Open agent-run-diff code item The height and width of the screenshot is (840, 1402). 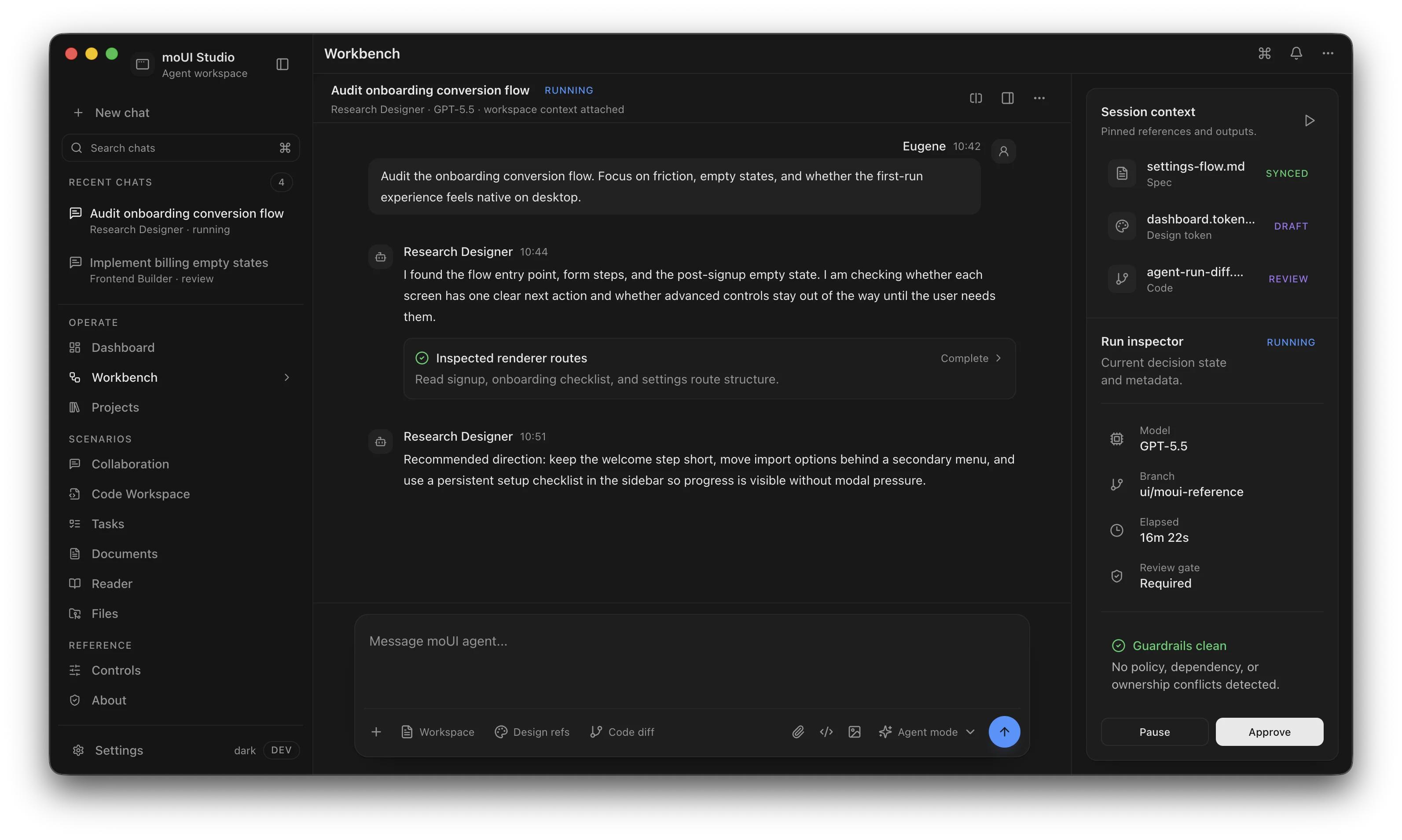click(1212, 278)
